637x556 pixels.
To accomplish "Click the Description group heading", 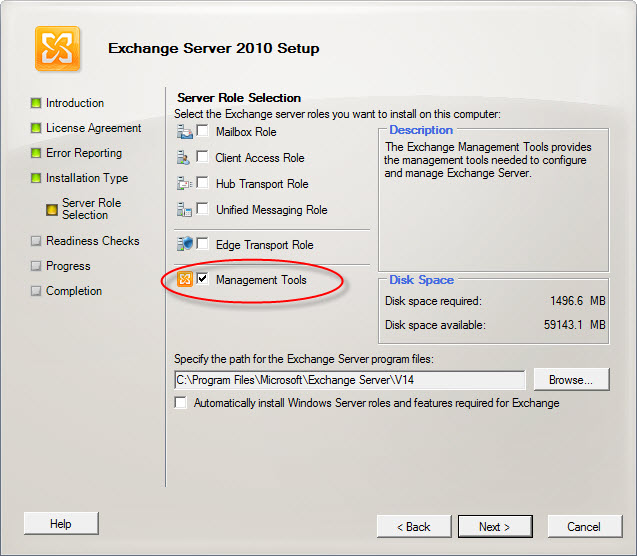I will (421, 130).
